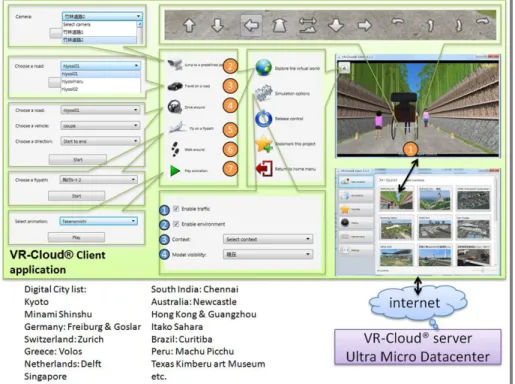Screen dimensions: 515x384
Task: Pick the hiyosi02 road option
Action: 100,89
